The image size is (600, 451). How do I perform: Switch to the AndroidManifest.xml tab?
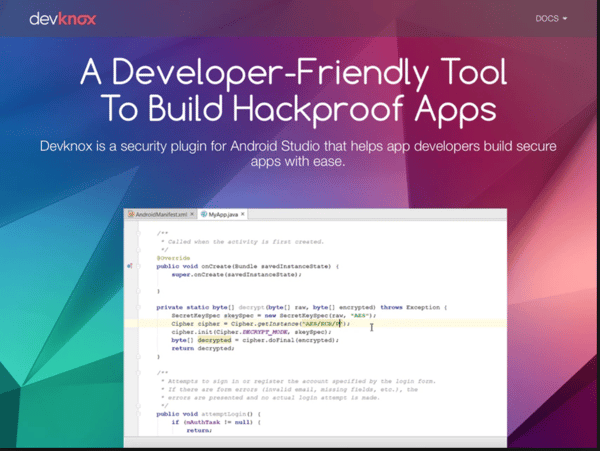click(x=162, y=214)
